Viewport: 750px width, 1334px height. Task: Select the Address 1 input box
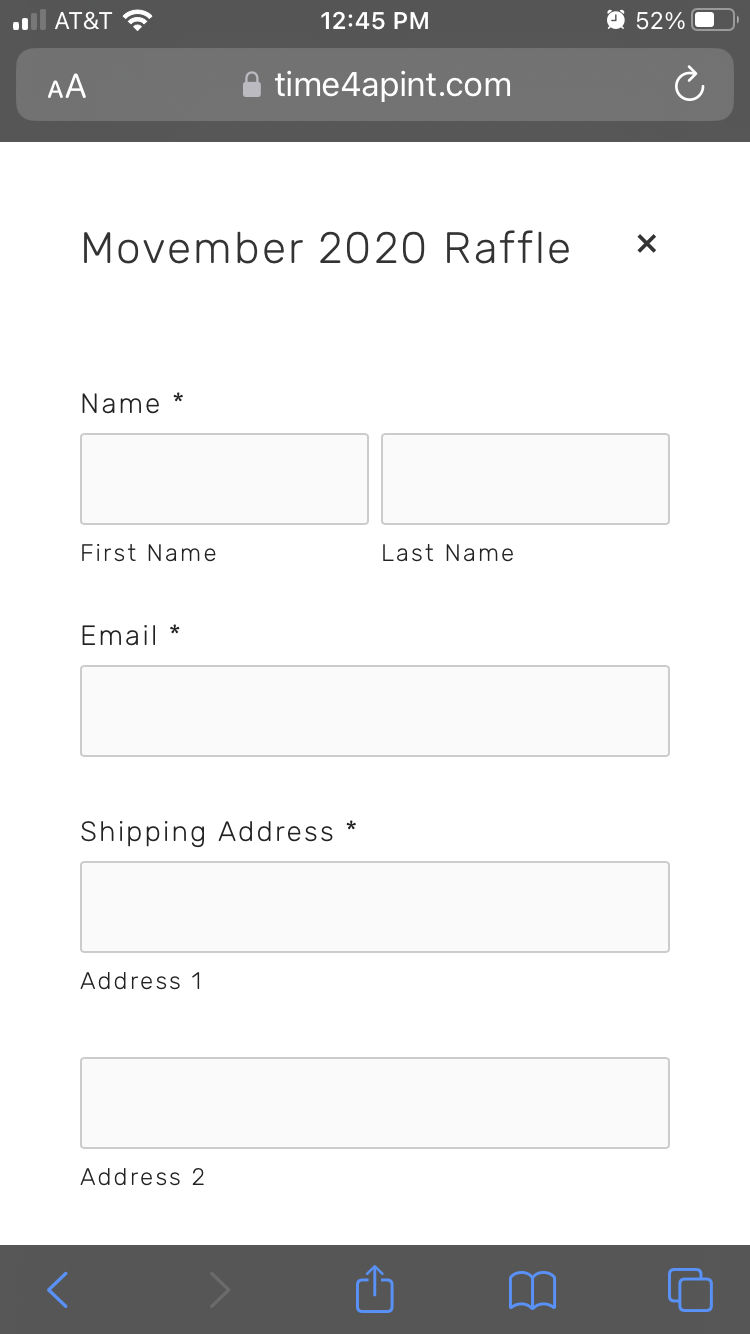(x=374, y=907)
